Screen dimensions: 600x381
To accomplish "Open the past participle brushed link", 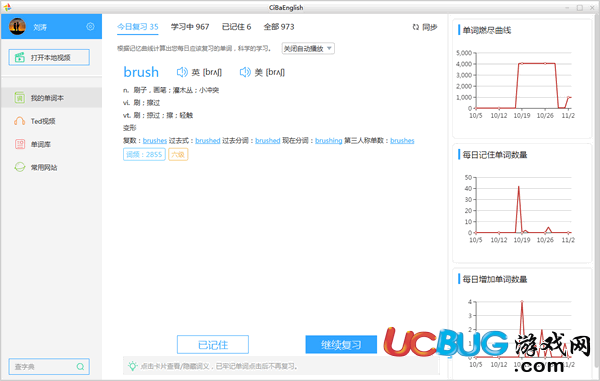I will pos(268,140).
